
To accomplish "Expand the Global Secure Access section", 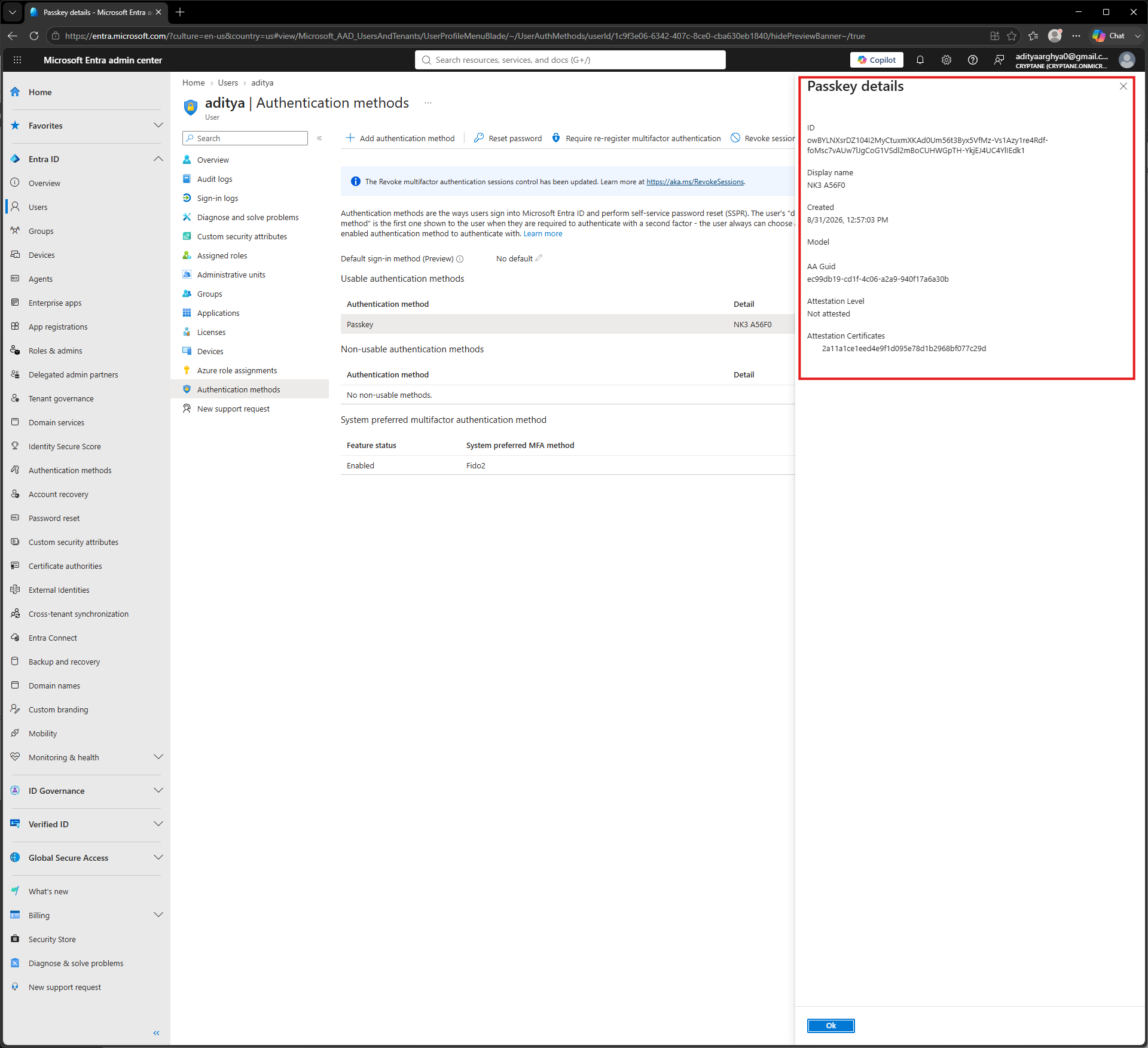I will click(x=158, y=857).
